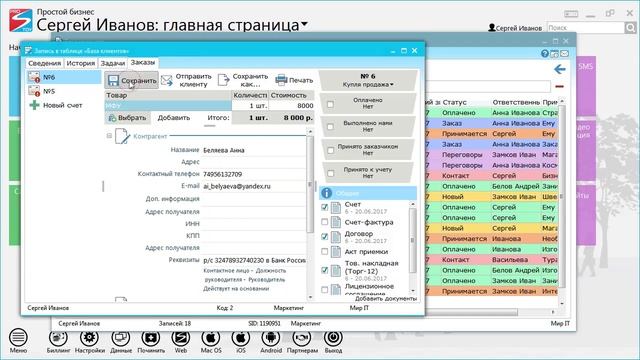640x360 pixels.
Task: Click the Счет document icon
Action: [336, 207]
